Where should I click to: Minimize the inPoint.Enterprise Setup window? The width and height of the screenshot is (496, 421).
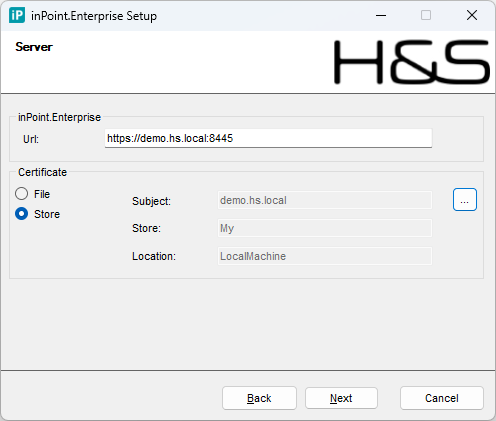(381, 15)
